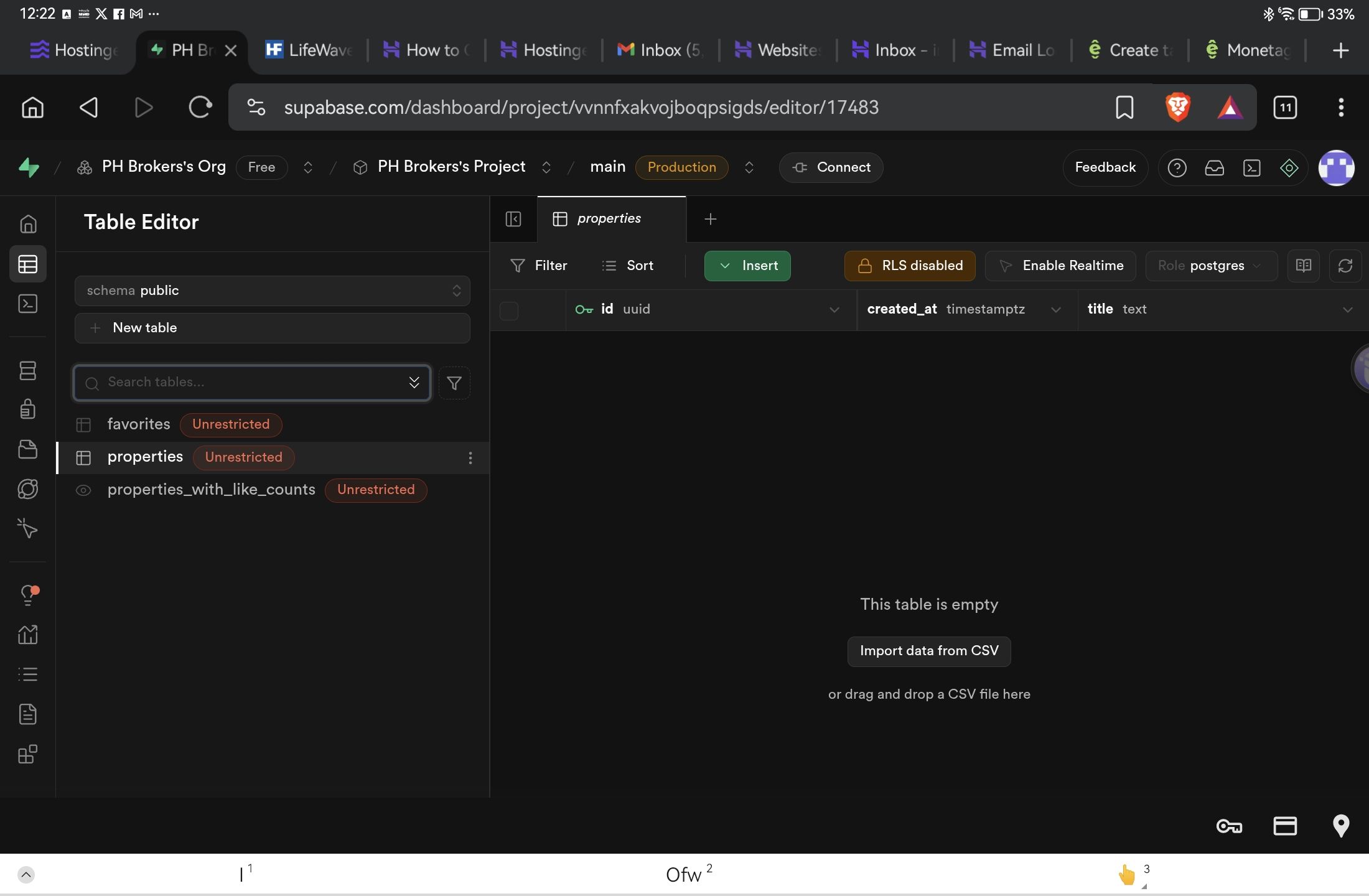Viewport: 1369px width, 896px height.
Task: Toggle the select-all rows checkbox
Action: click(x=509, y=310)
